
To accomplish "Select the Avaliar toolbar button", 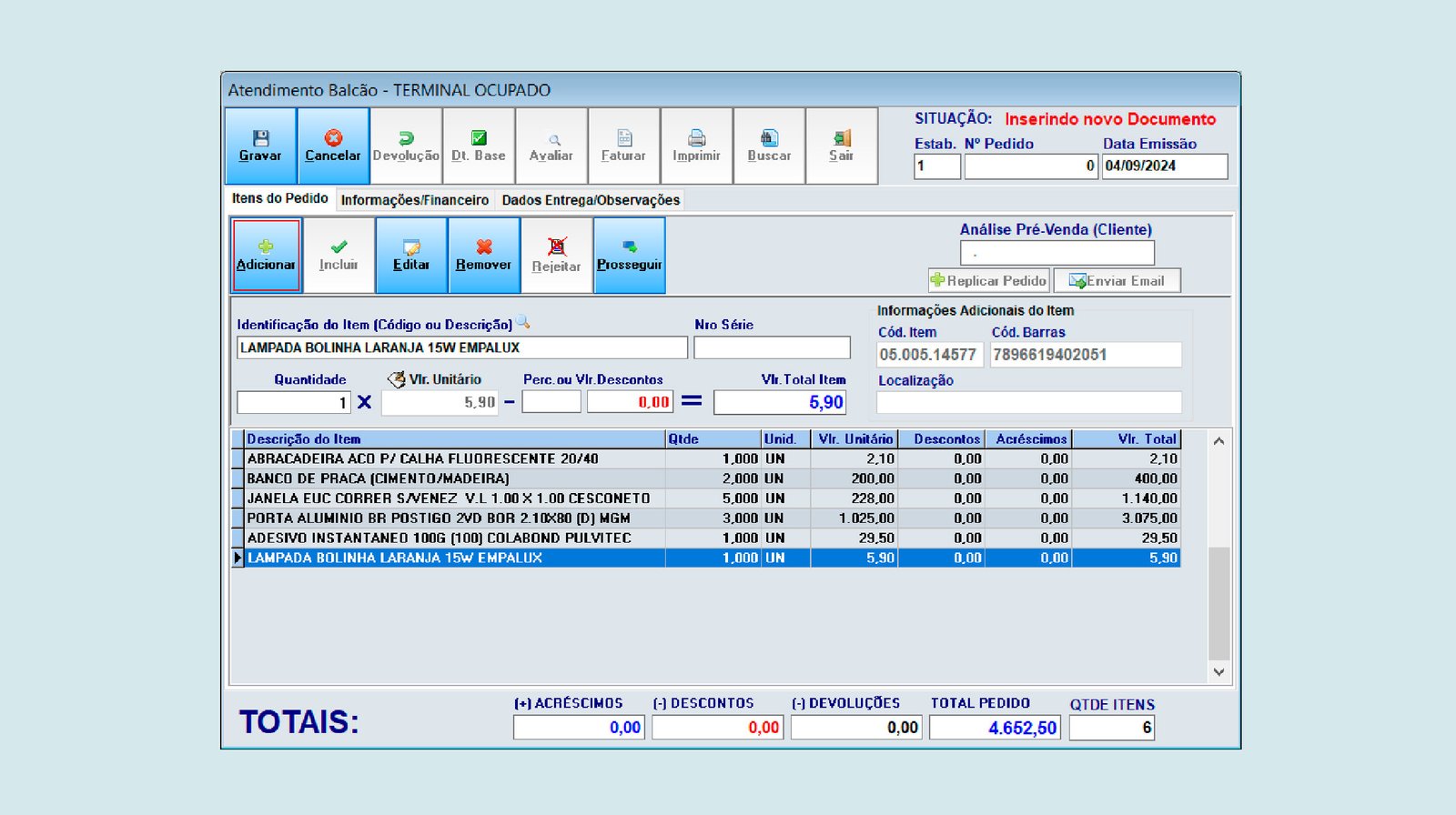I will tap(551, 146).
